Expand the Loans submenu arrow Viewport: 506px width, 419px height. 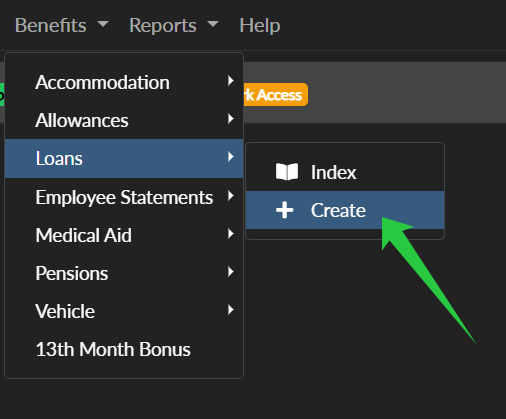230,157
